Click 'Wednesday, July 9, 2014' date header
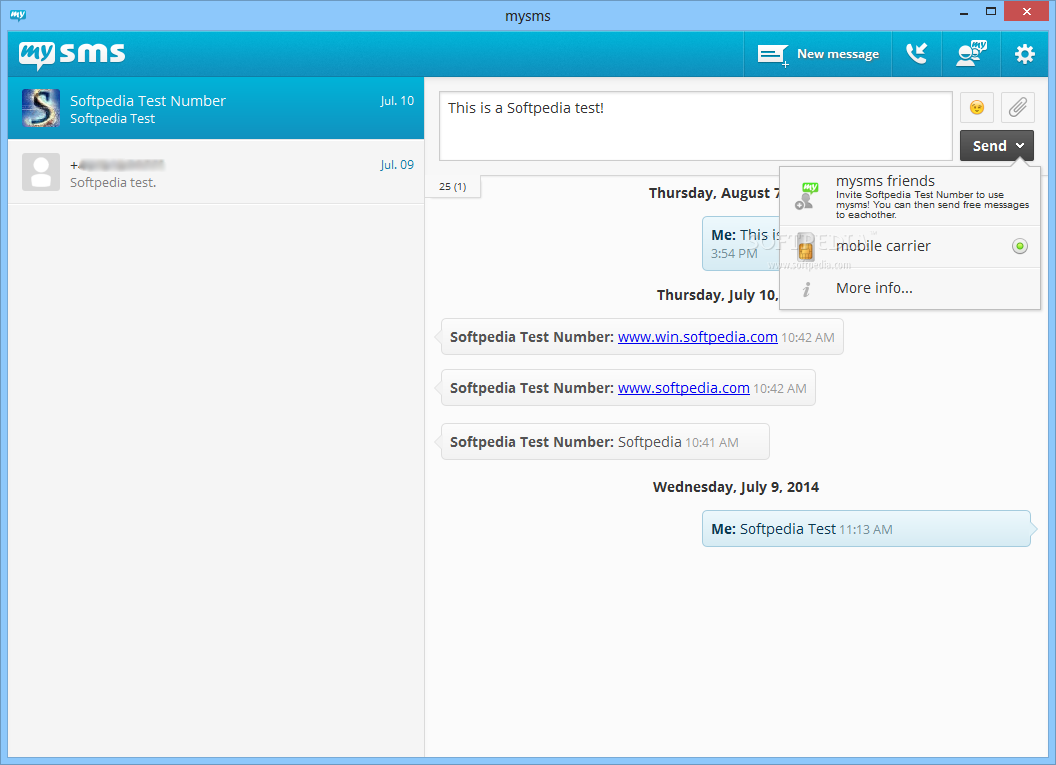This screenshot has height=765, width=1056. (736, 487)
